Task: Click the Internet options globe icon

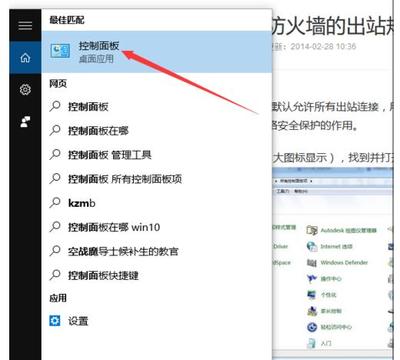Action: click(312, 247)
